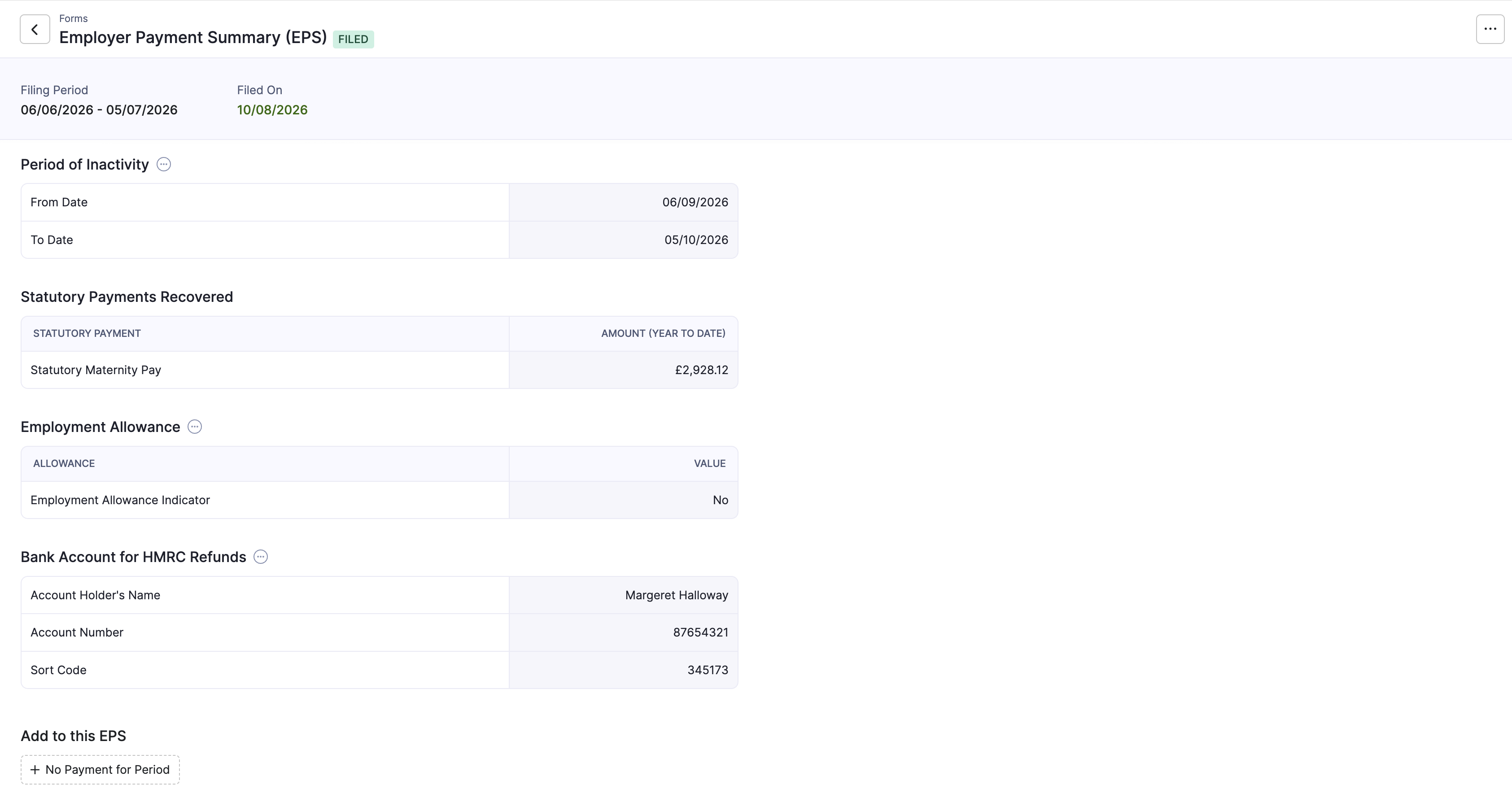Open options icon beside Bank Account for HMRC Refunds
Screen dimensions: 1512x811
(261, 557)
